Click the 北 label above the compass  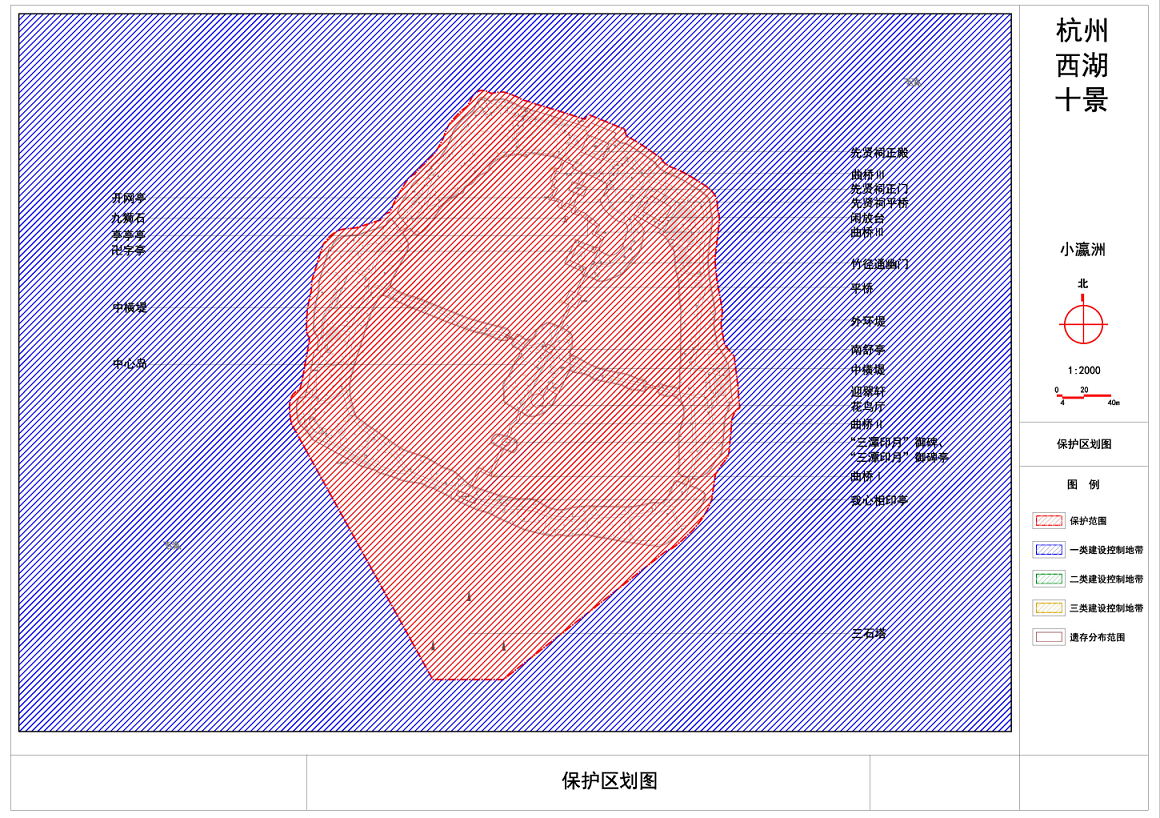coord(1083,283)
